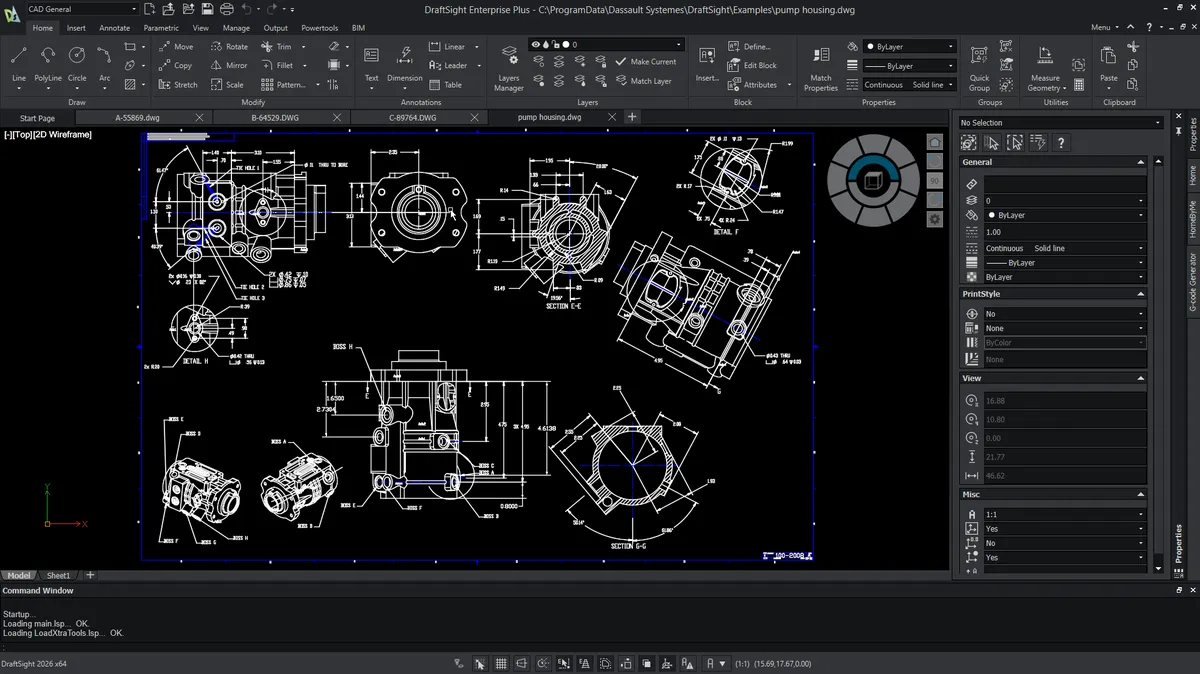Click the Attributes button
Screen dimensions: 1200x674
point(753,85)
